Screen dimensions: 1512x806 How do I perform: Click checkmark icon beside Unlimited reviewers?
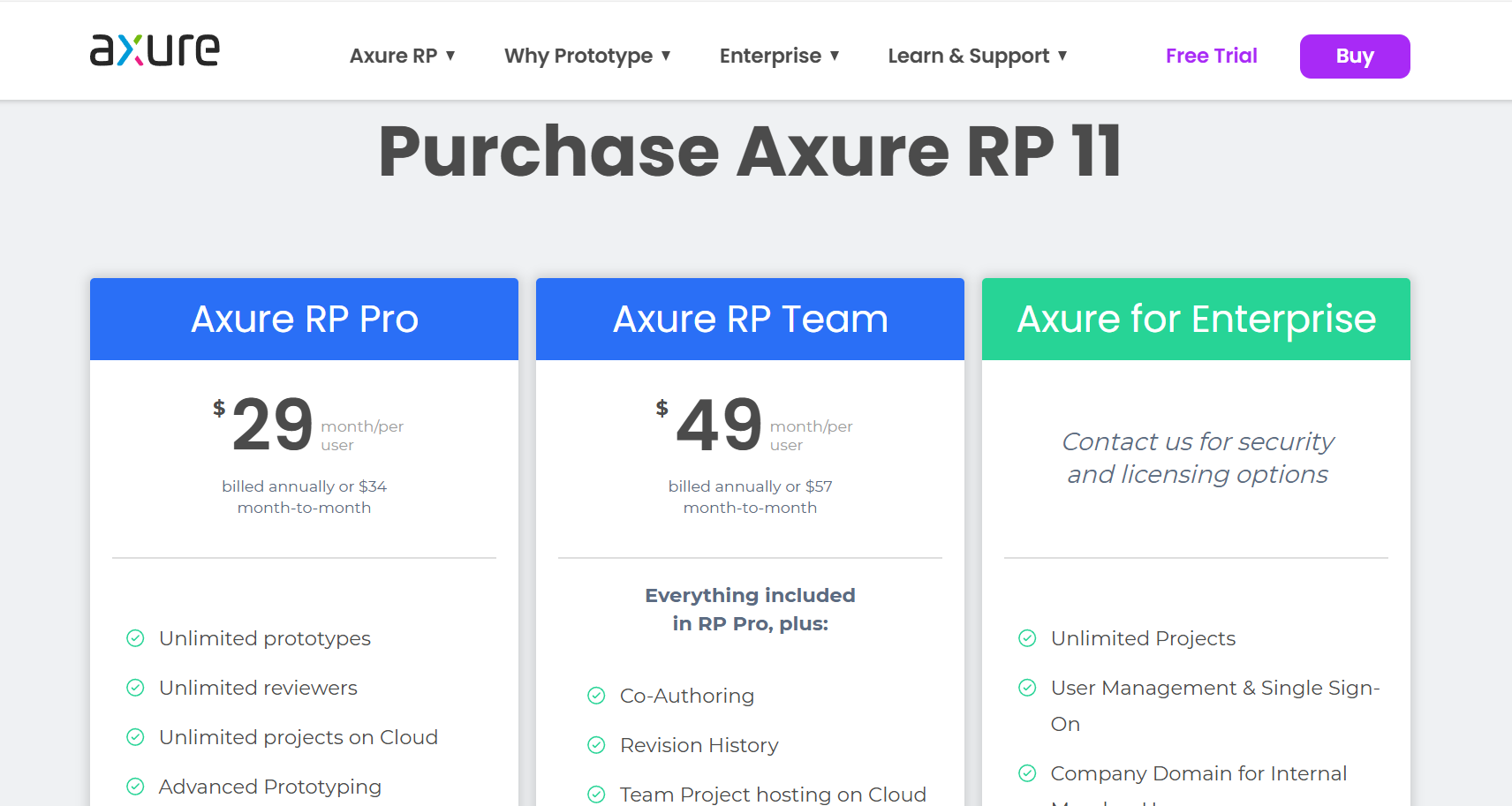point(135,688)
